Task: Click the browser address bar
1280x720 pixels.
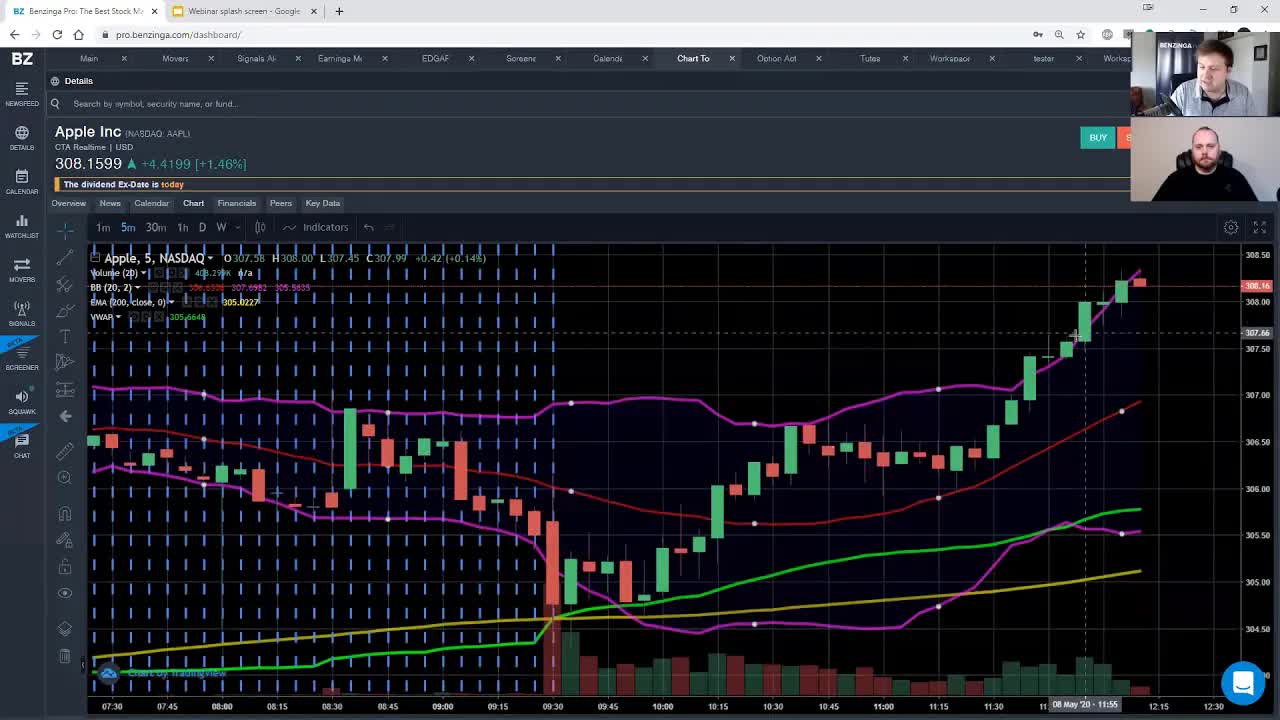Action: [x=560, y=34]
